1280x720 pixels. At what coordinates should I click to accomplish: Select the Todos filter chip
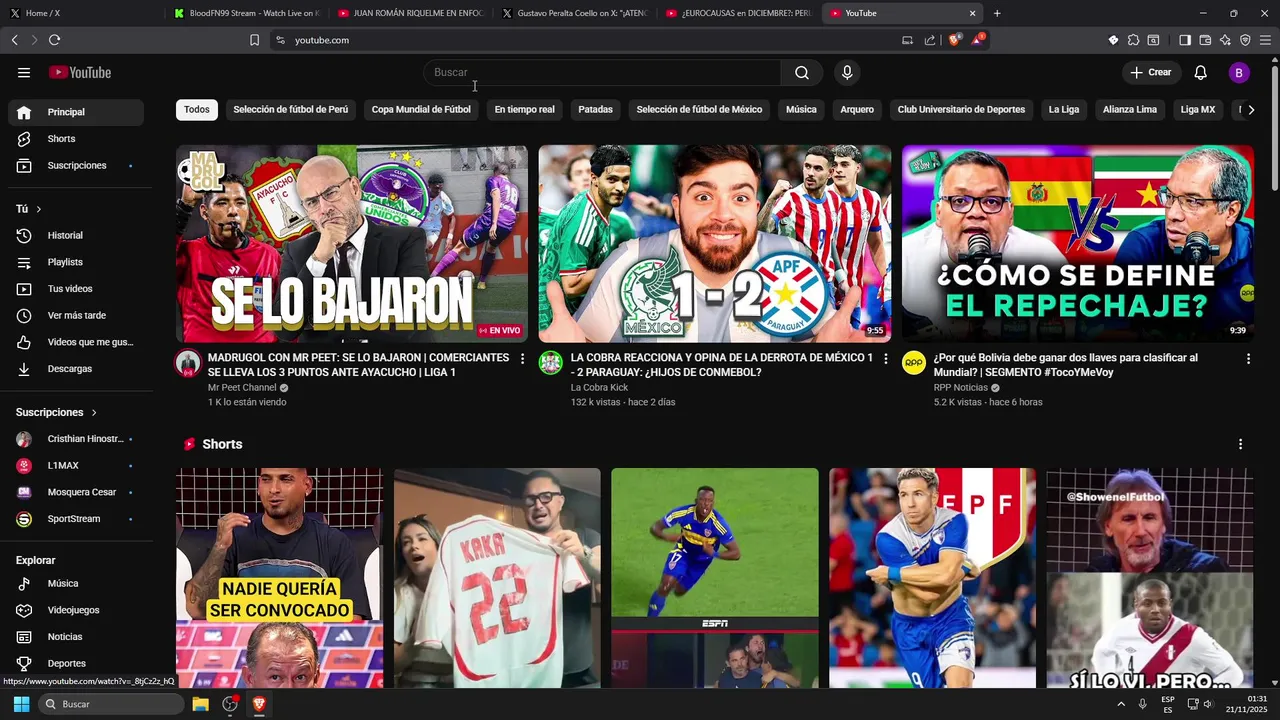click(x=197, y=110)
